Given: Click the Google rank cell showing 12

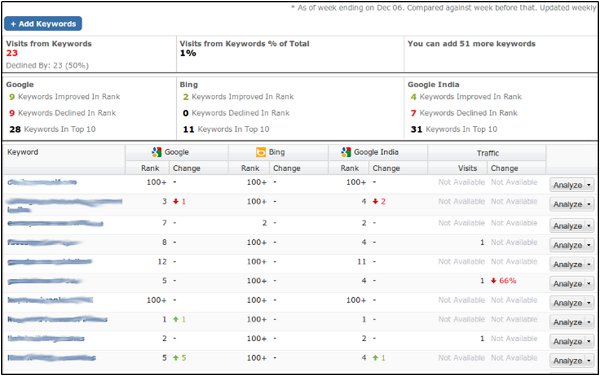Looking at the screenshot, I should point(162,262).
